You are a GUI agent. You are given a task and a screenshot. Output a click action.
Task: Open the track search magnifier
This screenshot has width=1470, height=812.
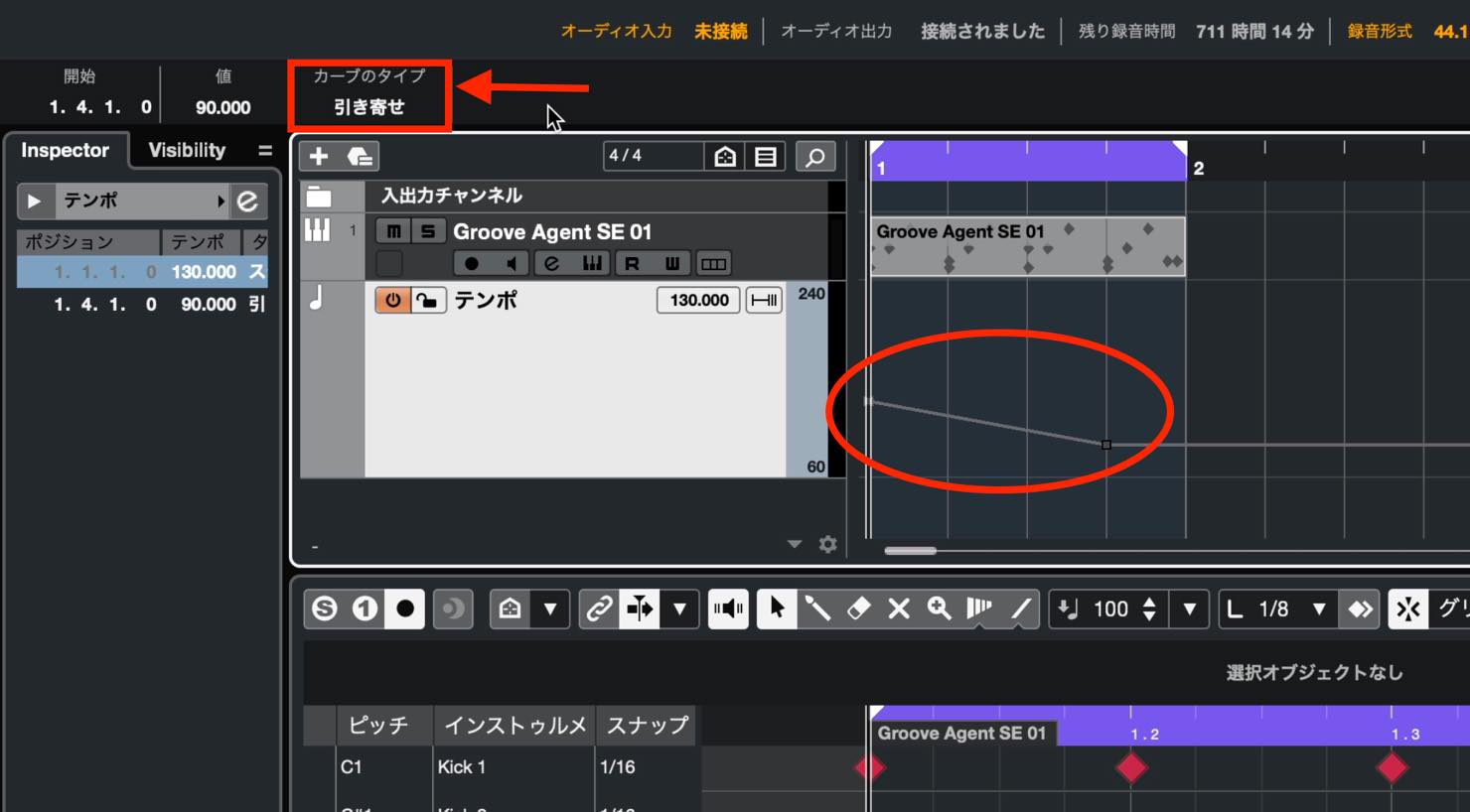tap(815, 157)
